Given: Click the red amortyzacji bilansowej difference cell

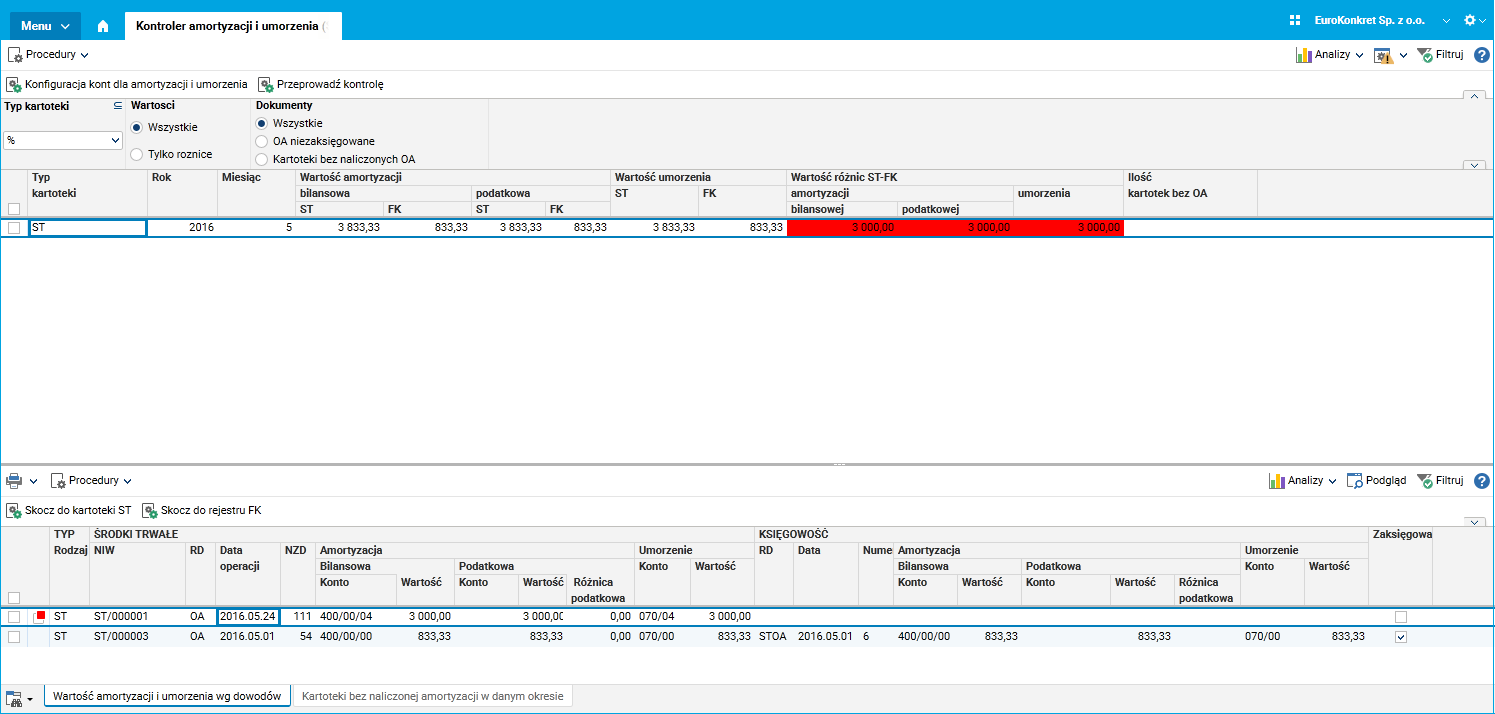Looking at the screenshot, I should point(842,228).
